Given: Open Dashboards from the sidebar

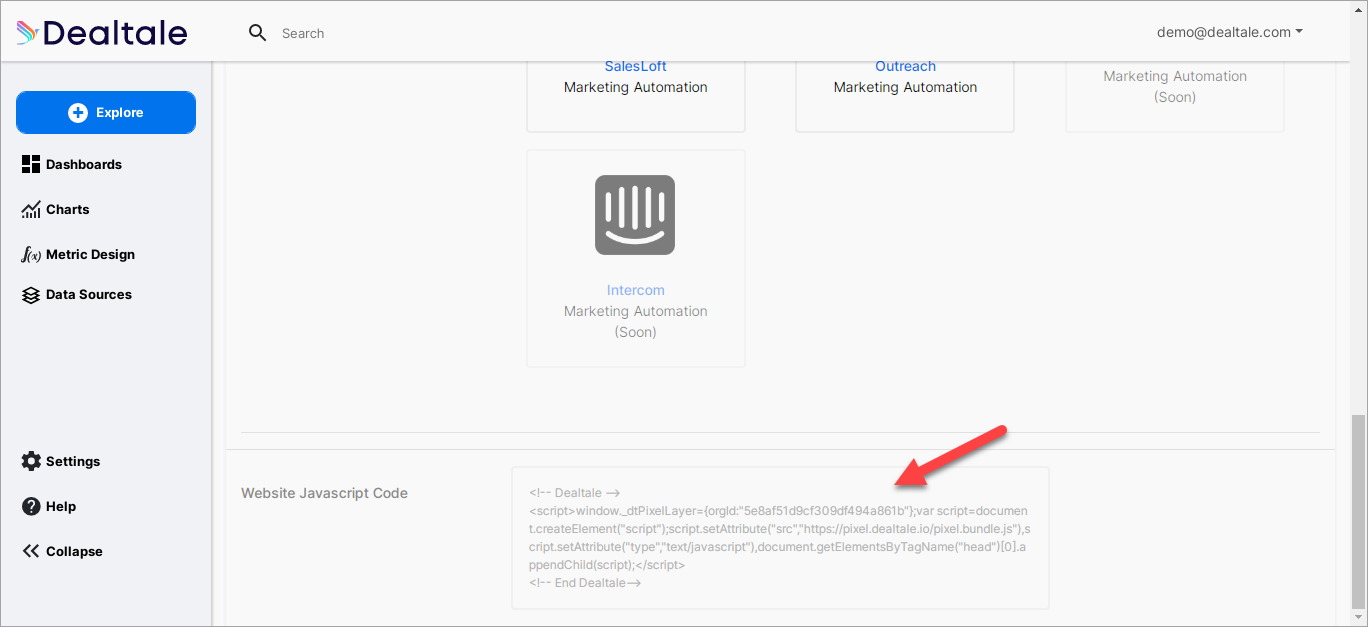Looking at the screenshot, I should point(72,164).
